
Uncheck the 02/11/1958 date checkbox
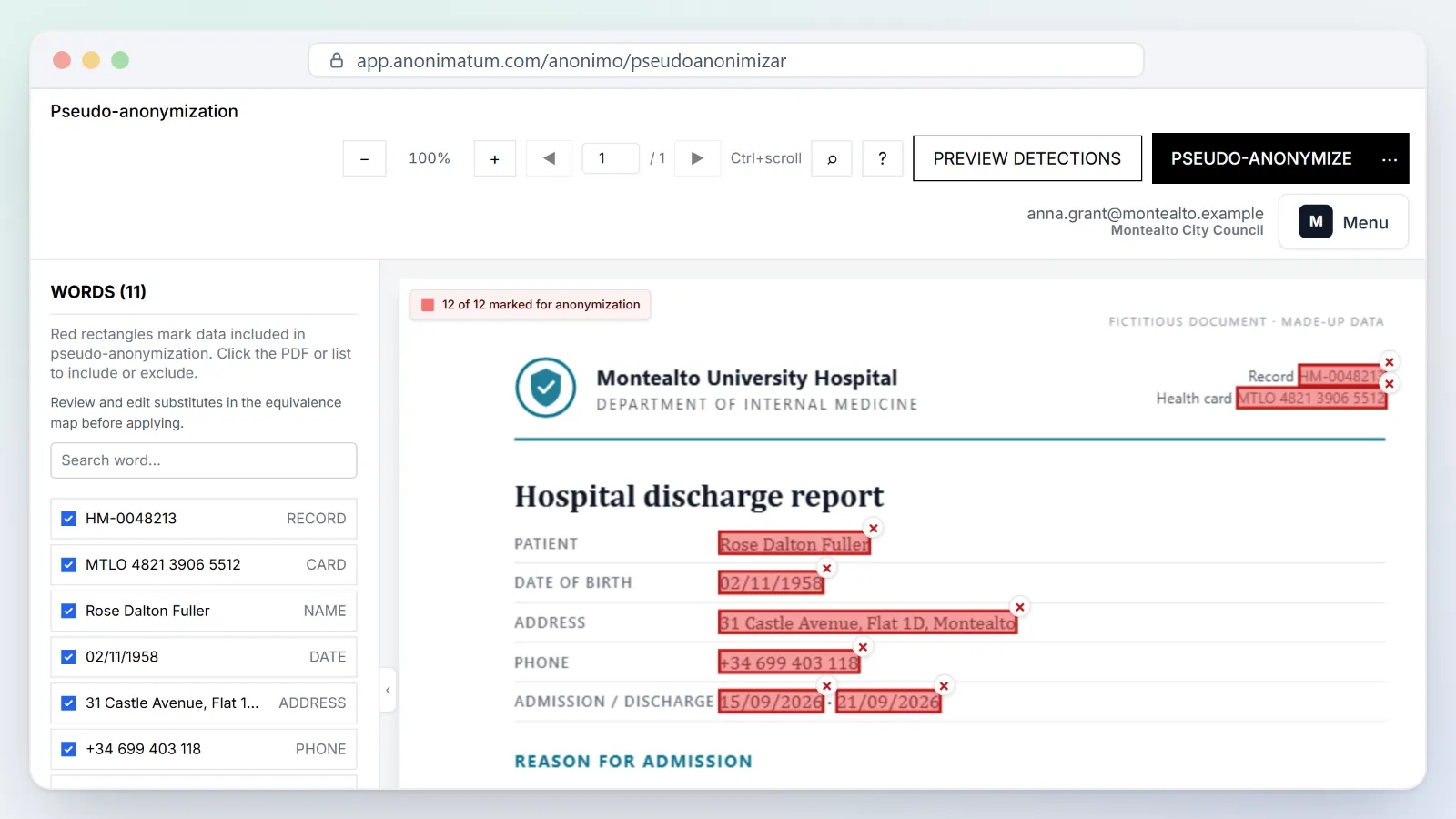(x=68, y=657)
